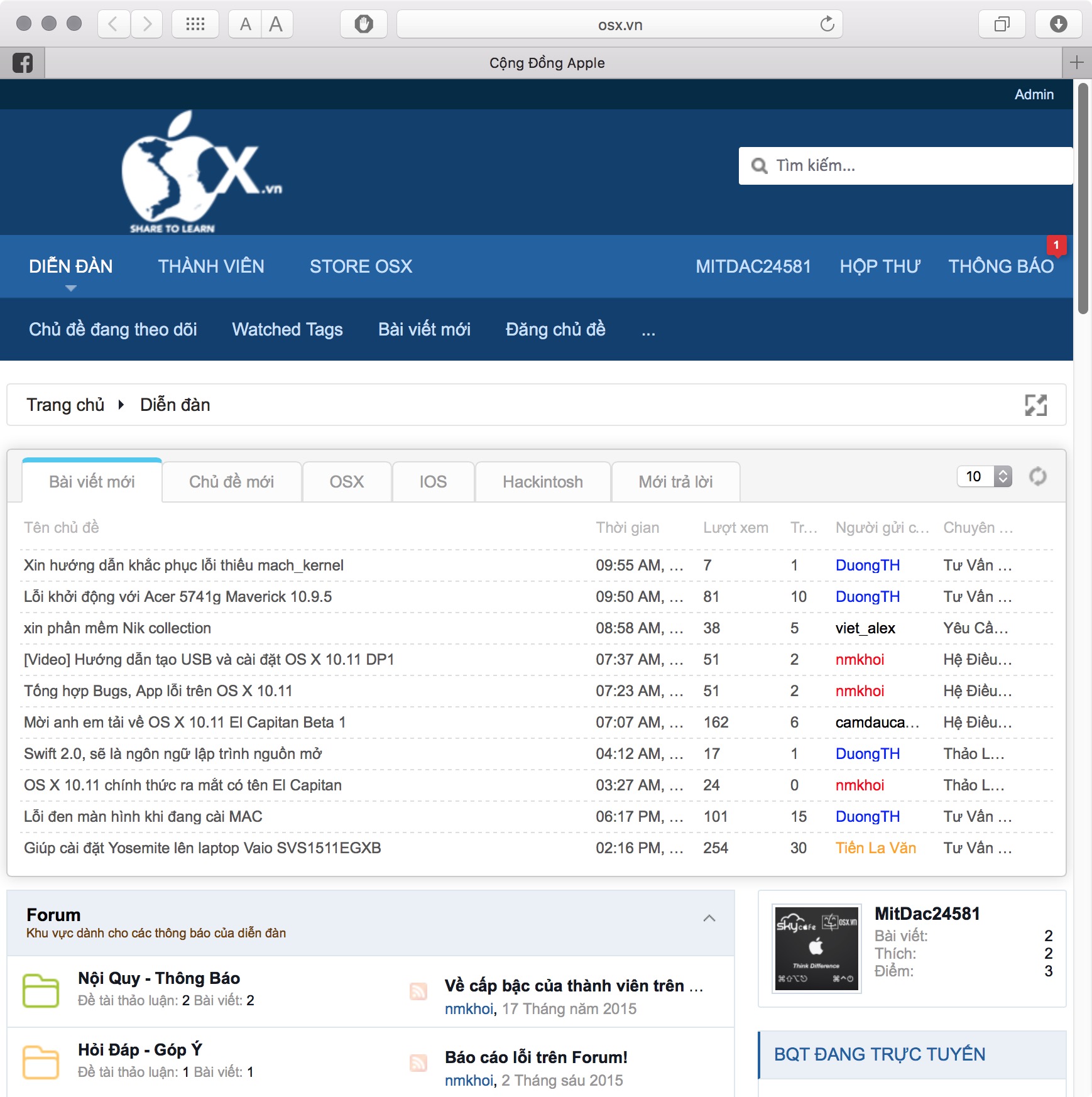Click MitDac24581 profile avatar thumbnail

pos(816,949)
